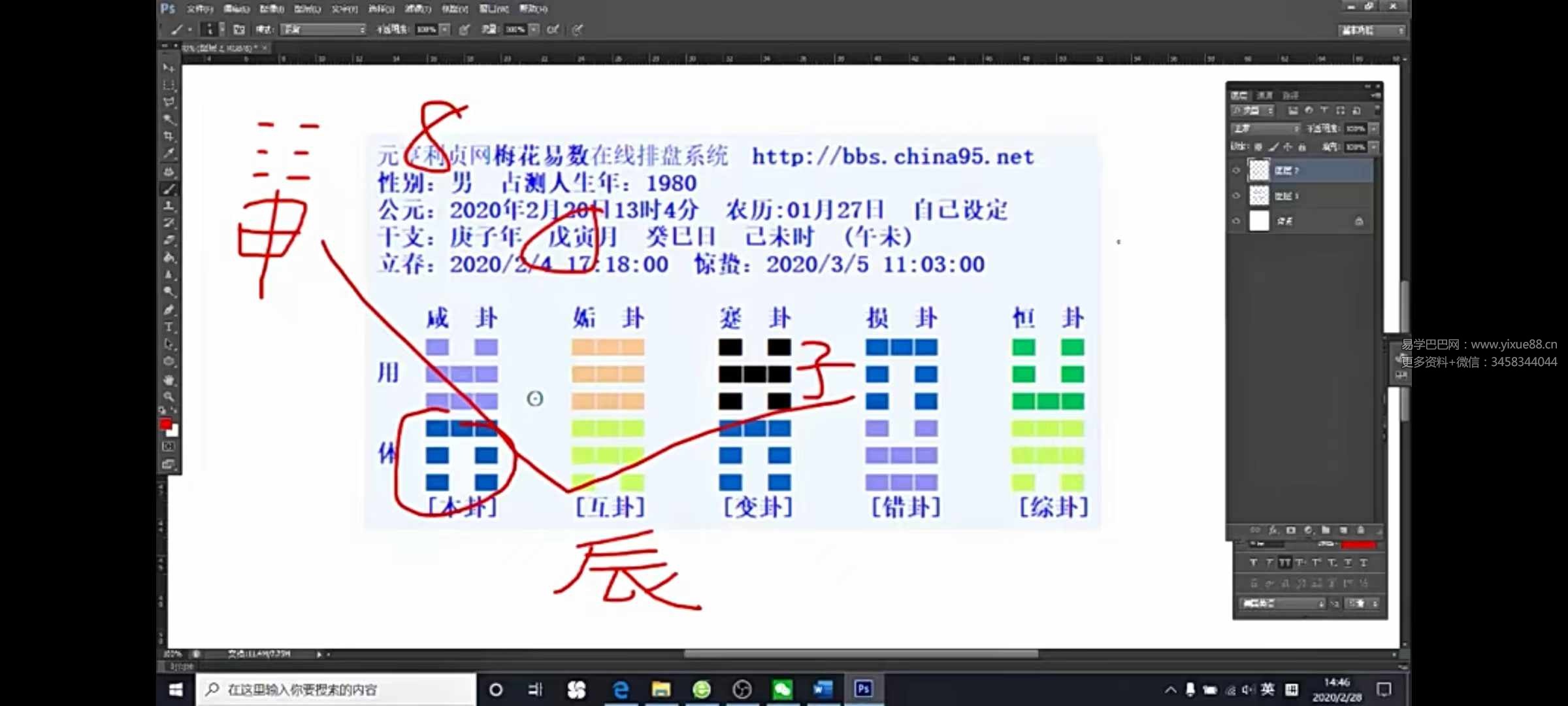This screenshot has width=1568, height=706.
Task: Select the Zoom tool
Action: point(170,397)
